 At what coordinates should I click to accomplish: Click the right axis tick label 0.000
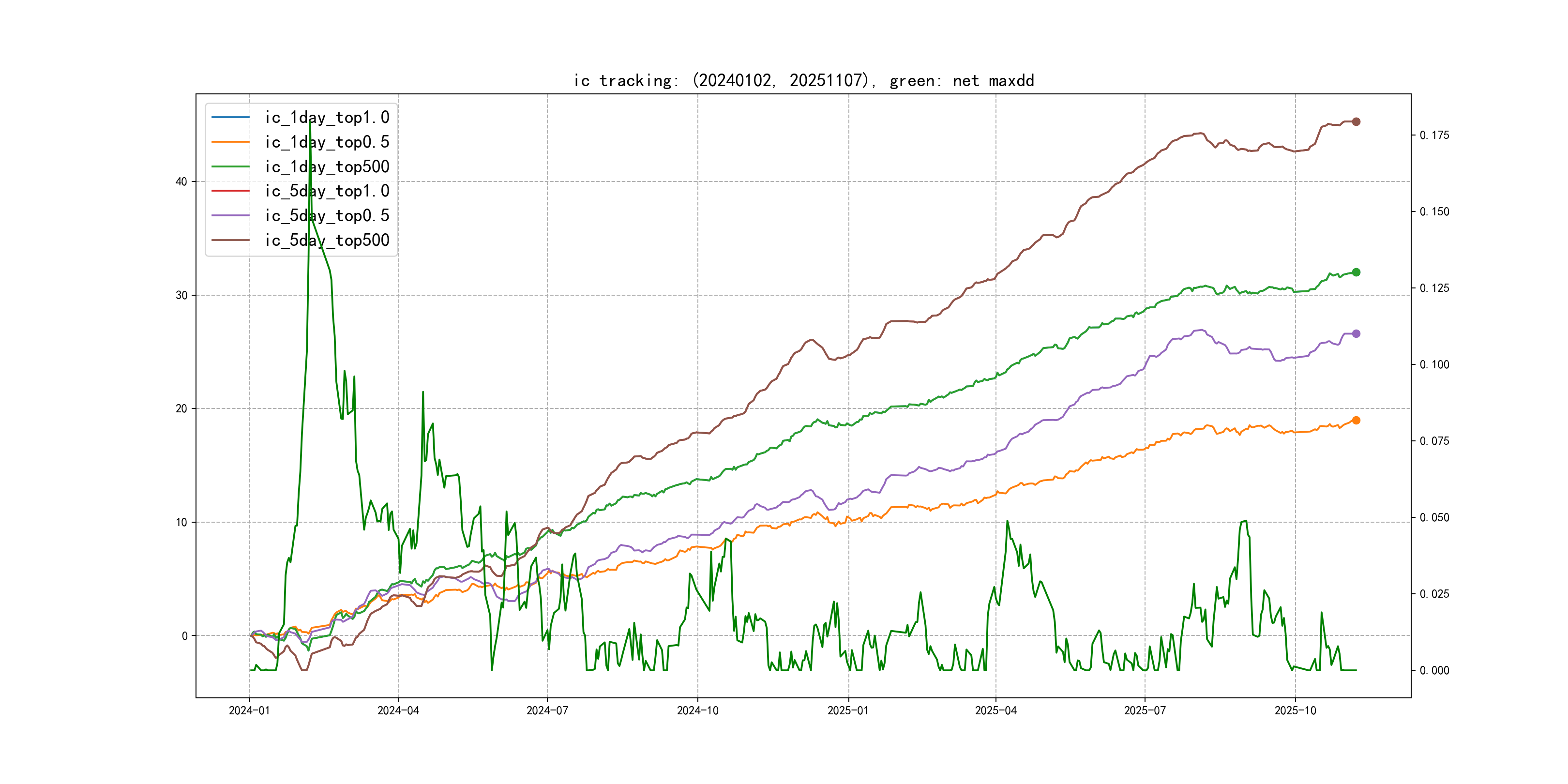point(1434,670)
